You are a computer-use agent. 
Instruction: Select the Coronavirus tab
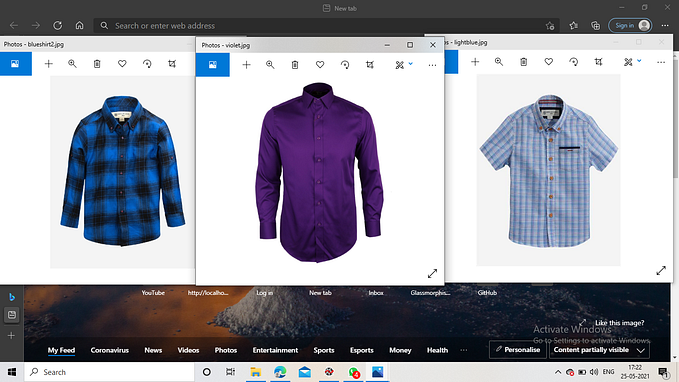pos(110,350)
